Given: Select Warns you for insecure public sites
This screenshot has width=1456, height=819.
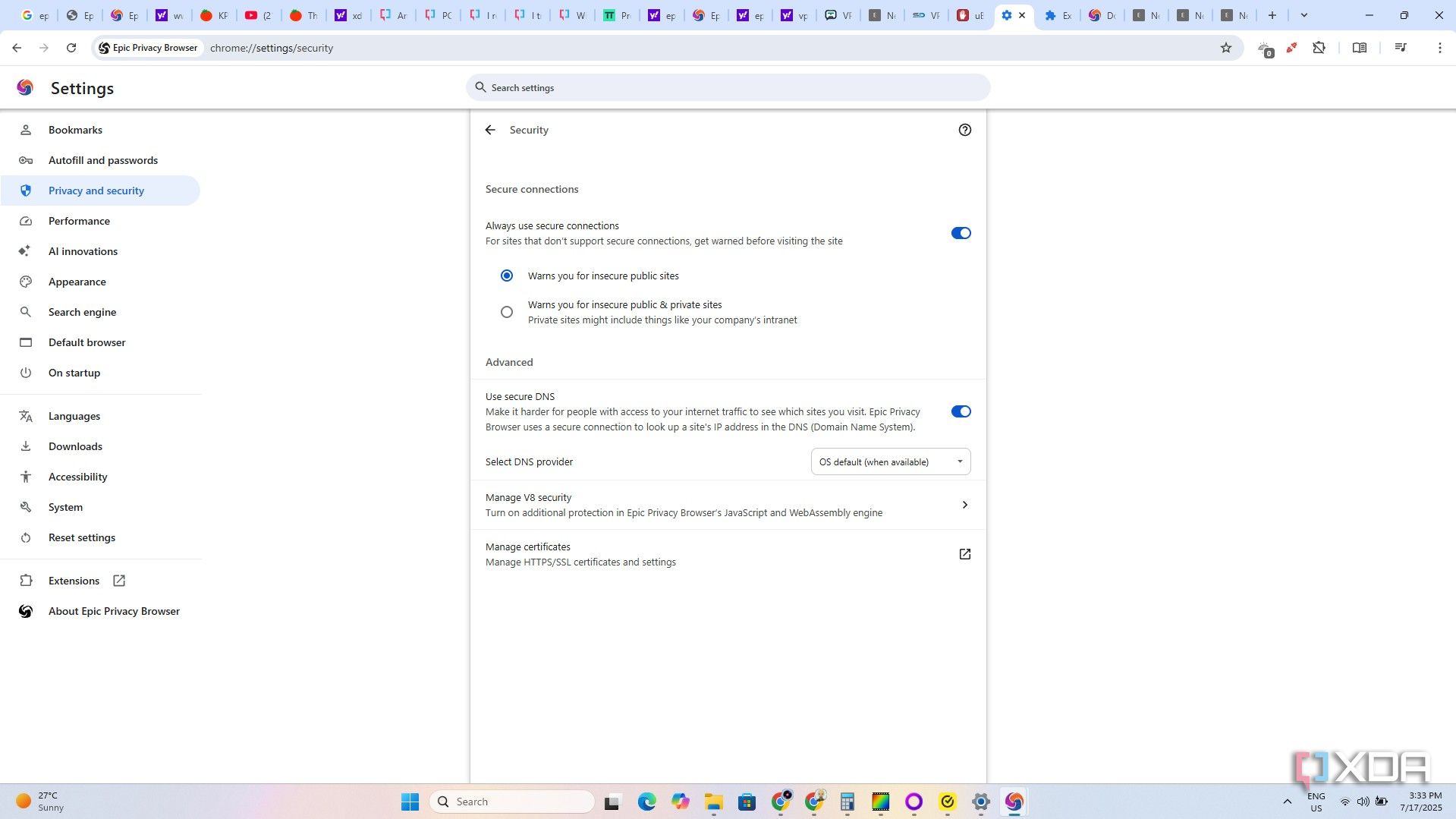Looking at the screenshot, I should 507,276.
